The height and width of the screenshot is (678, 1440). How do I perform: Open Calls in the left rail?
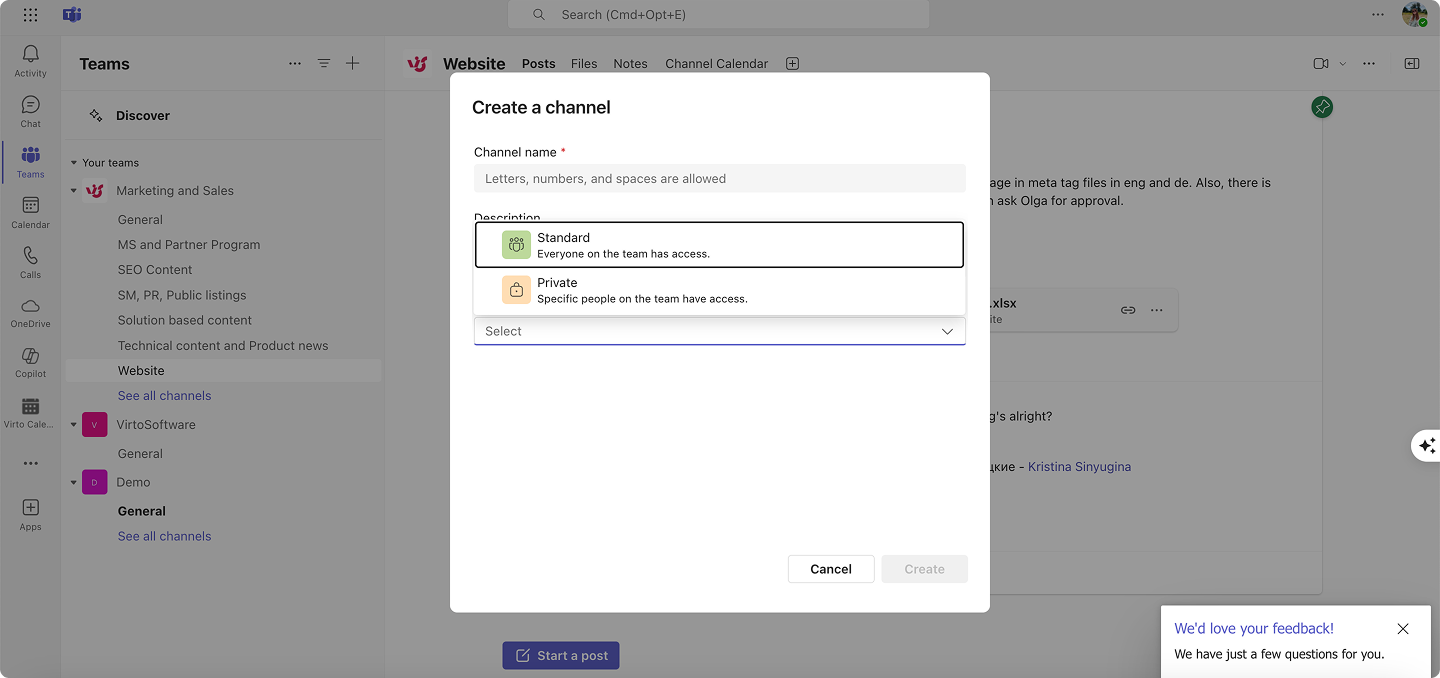tap(30, 261)
